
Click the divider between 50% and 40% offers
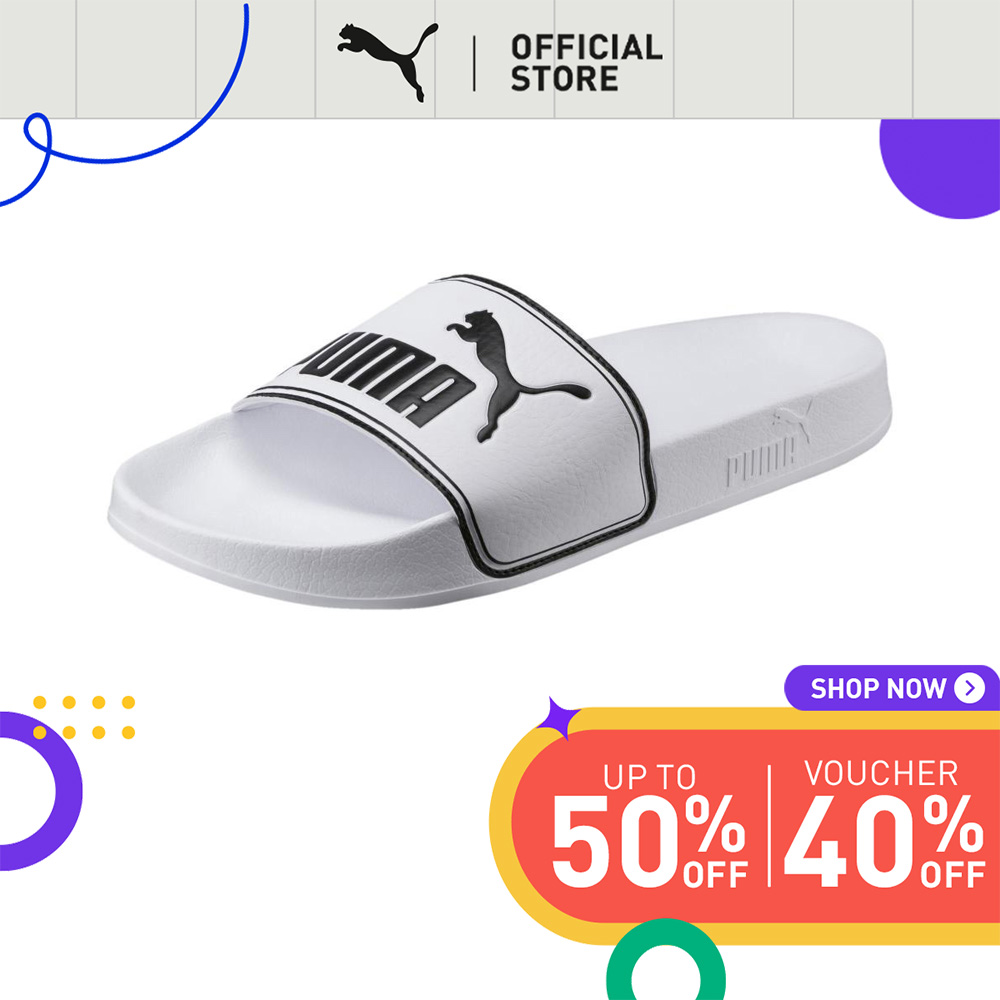coord(769,825)
